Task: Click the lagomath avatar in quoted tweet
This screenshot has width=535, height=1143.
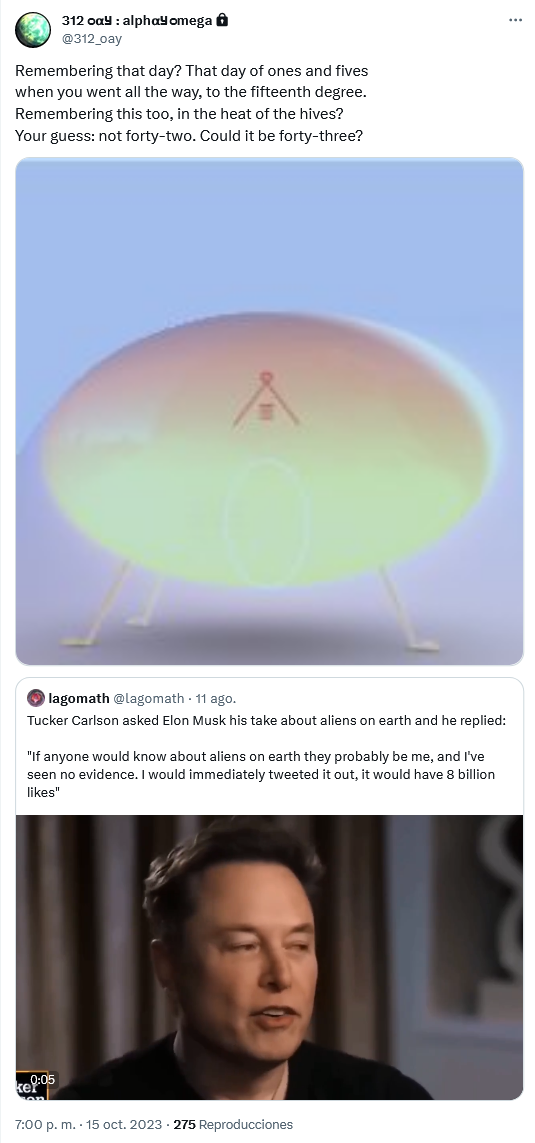Action: (36, 698)
